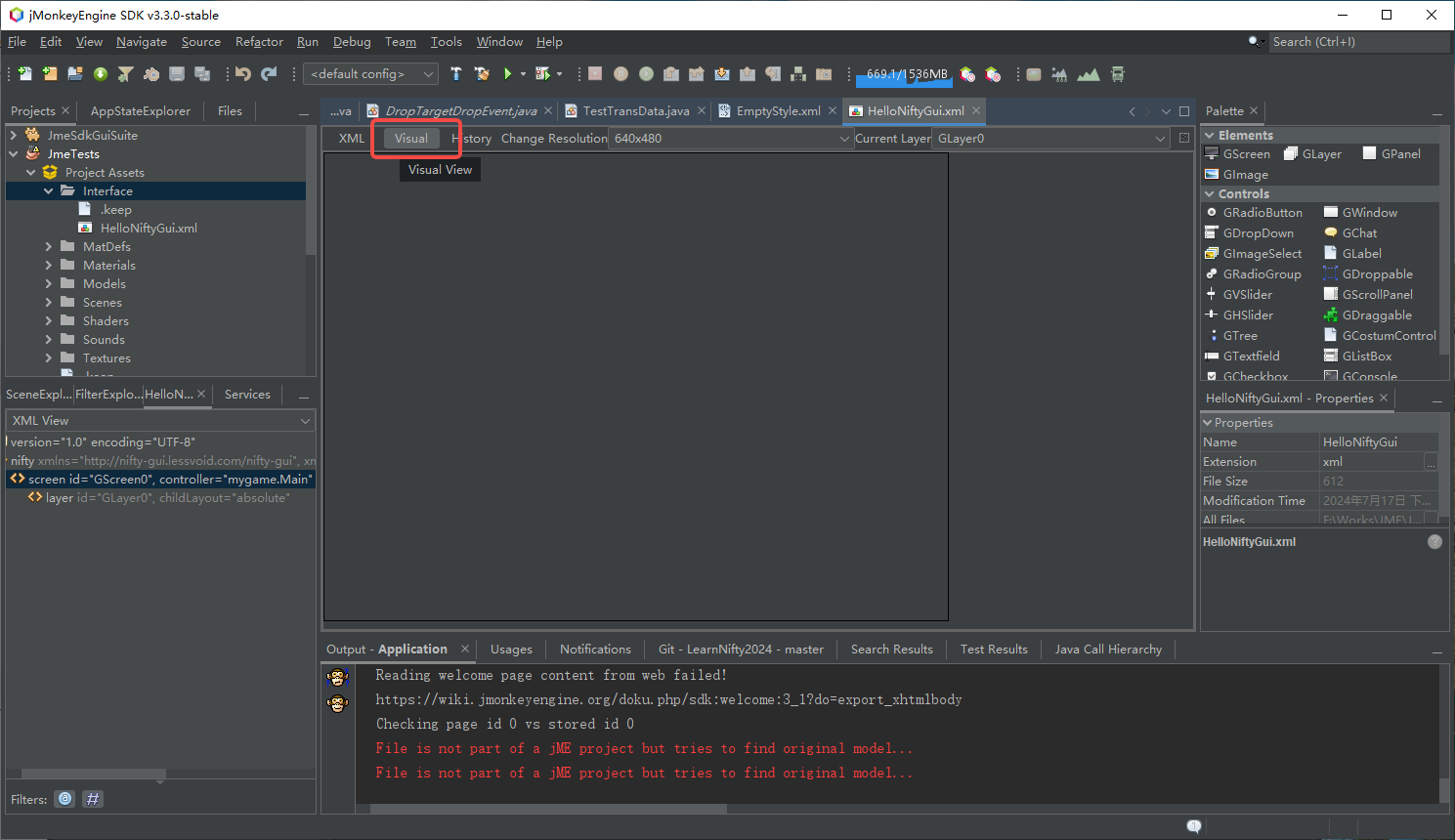Select the GImageSelect palette control
This screenshot has width=1455, height=840.
pyautogui.click(x=1254, y=254)
